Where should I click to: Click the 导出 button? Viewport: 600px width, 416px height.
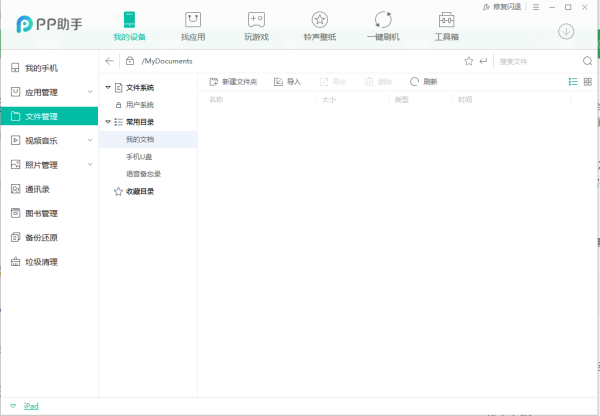coord(333,82)
